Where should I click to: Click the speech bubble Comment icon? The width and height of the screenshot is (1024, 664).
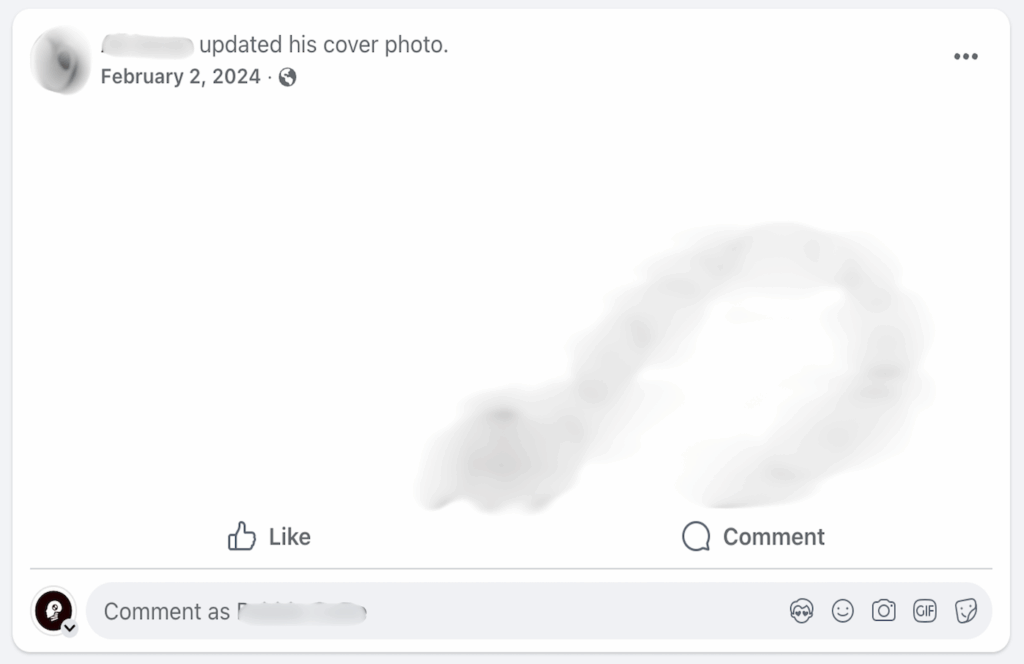(x=696, y=537)
